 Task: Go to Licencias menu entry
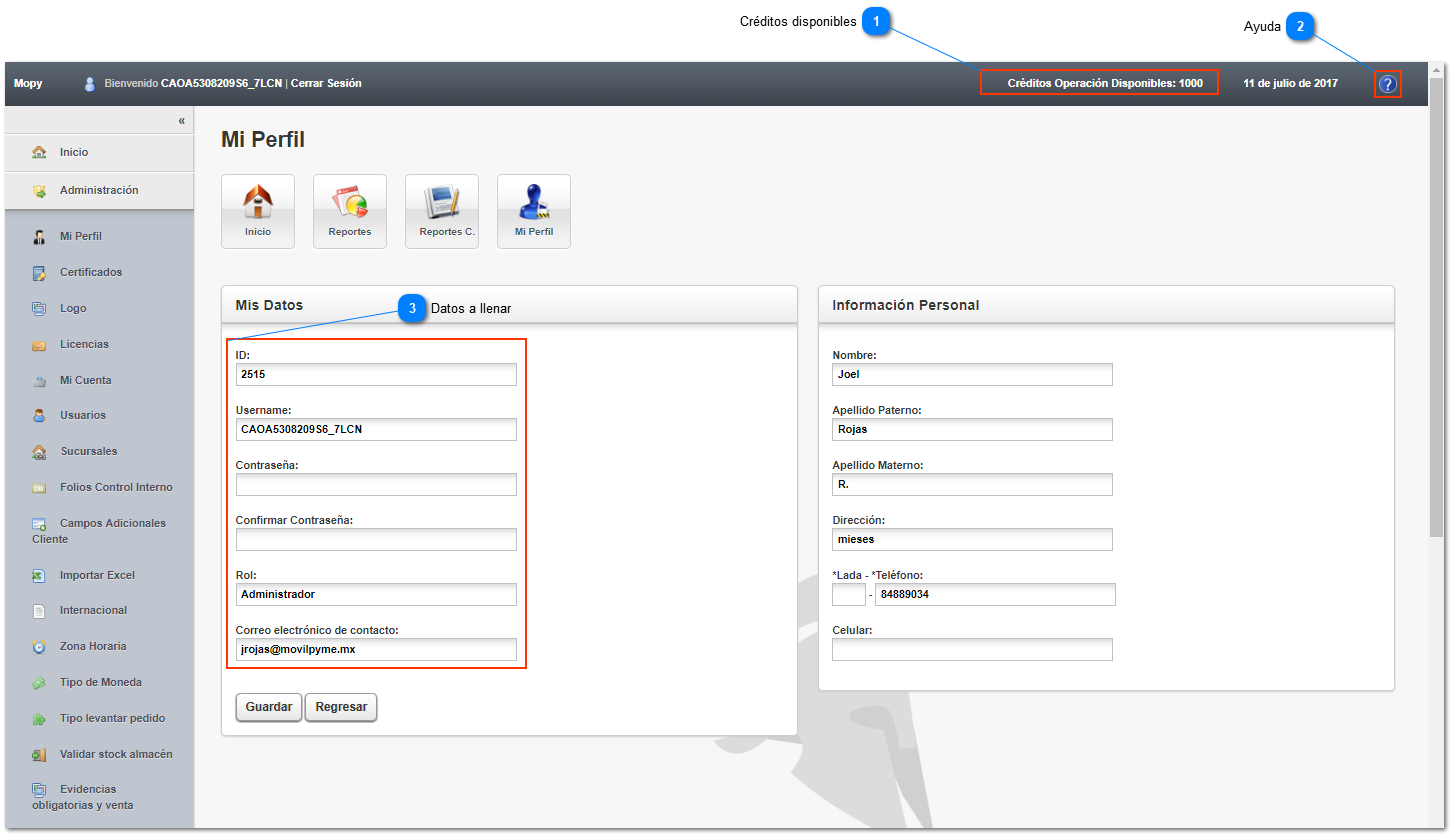(84, 344)
